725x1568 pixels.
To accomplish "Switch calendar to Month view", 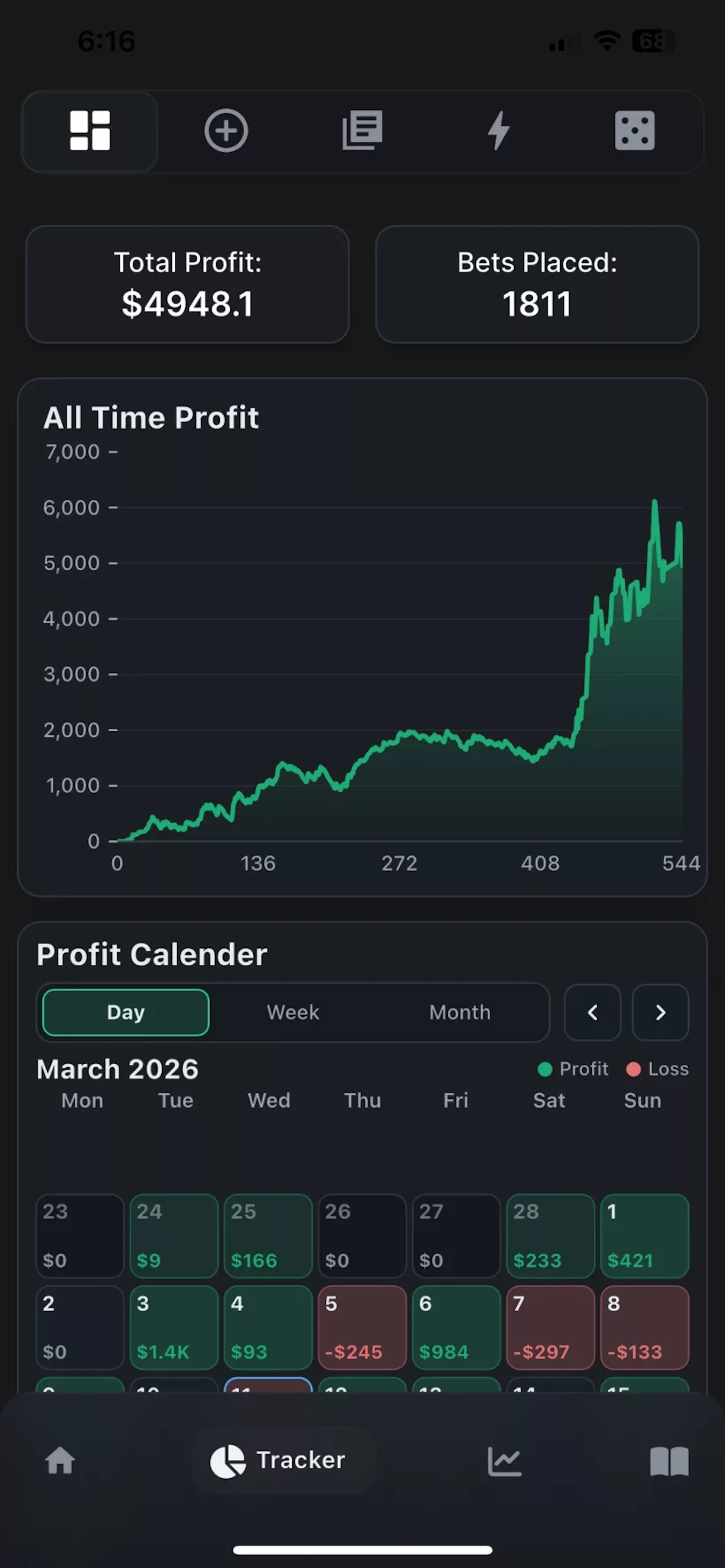I will click(459, 1012).
